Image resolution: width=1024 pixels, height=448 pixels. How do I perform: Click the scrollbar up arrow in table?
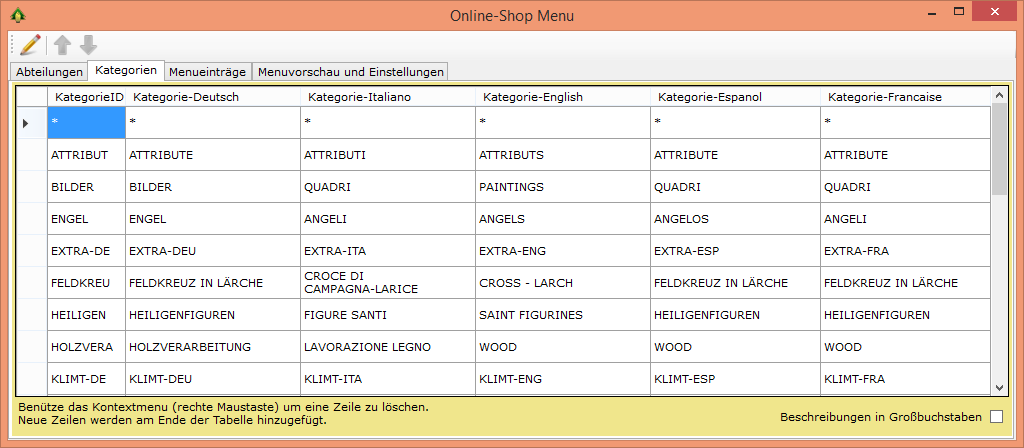click(x=999, y=95)
